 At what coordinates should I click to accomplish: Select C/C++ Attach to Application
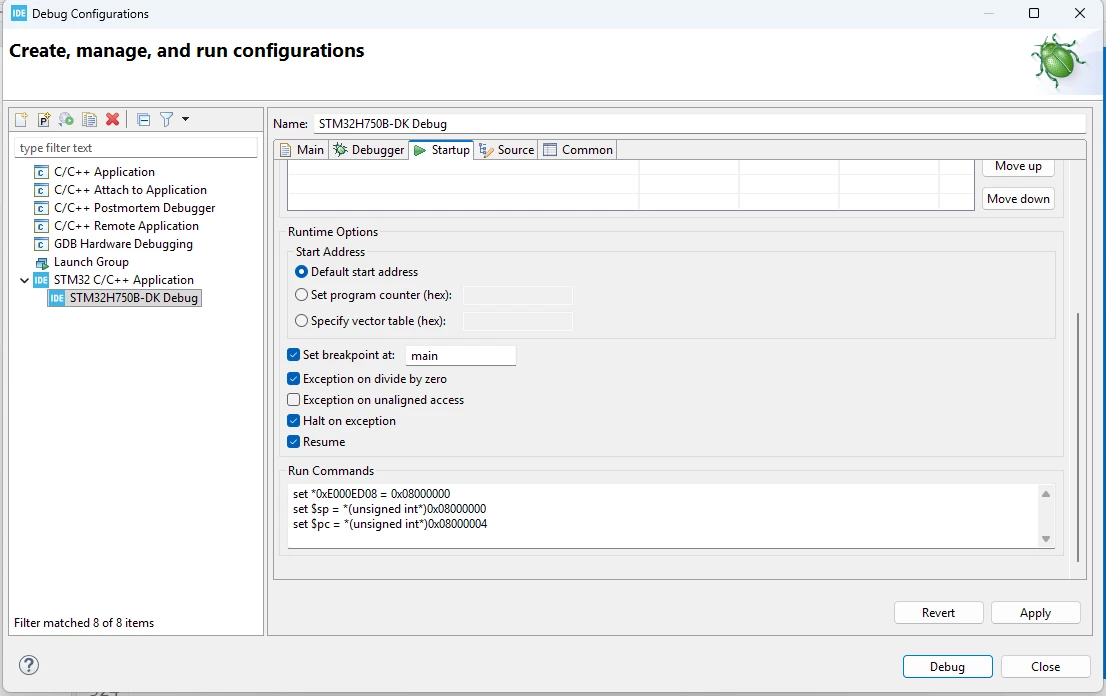click(130, 190)
